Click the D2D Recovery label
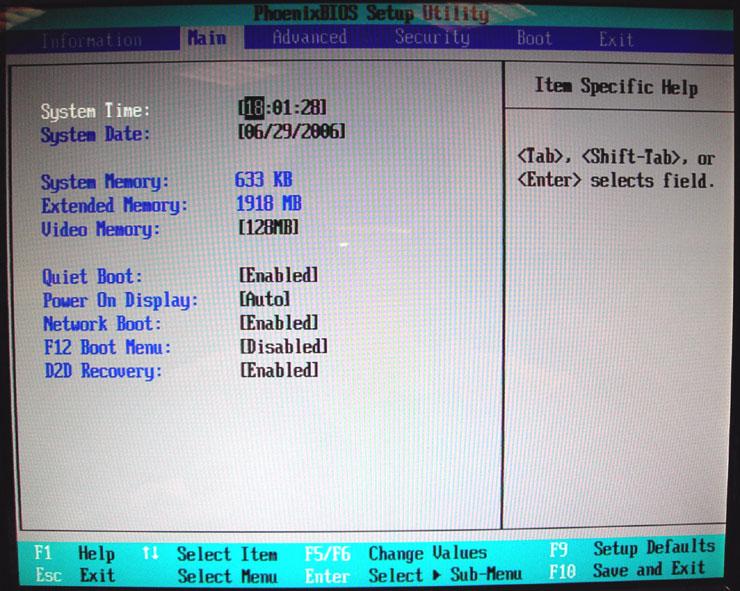Viewport: 740px width, 591px height. (x=103, y=371)
